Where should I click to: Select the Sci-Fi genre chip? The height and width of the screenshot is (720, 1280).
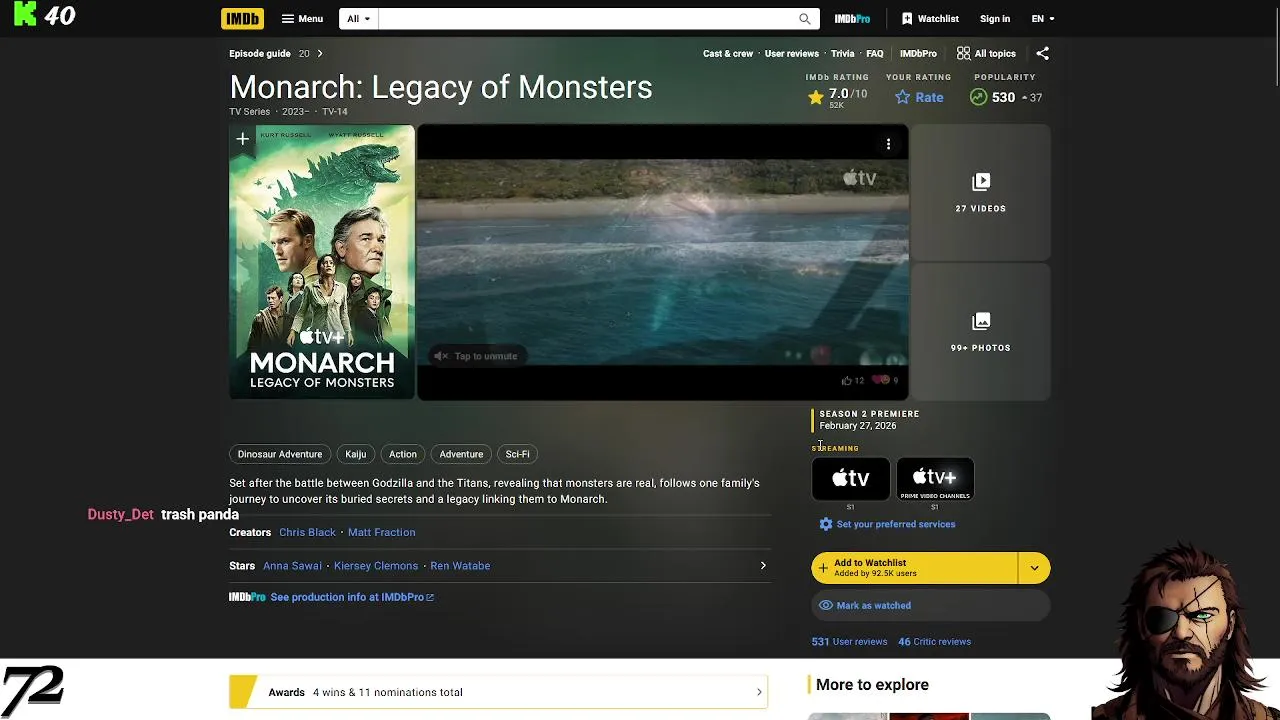(x=517, y=454)
